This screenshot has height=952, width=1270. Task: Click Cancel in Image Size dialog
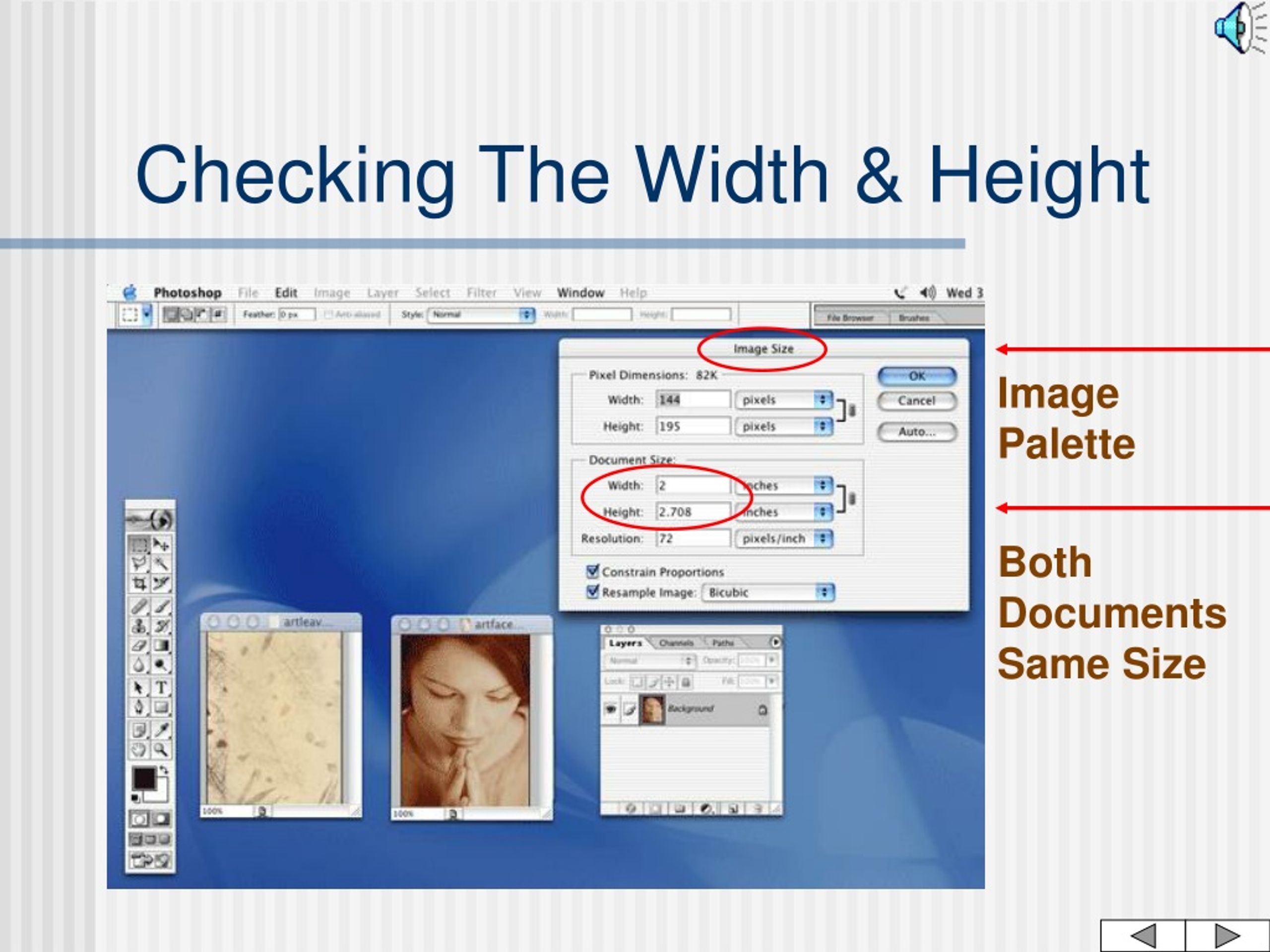point(917,401)
